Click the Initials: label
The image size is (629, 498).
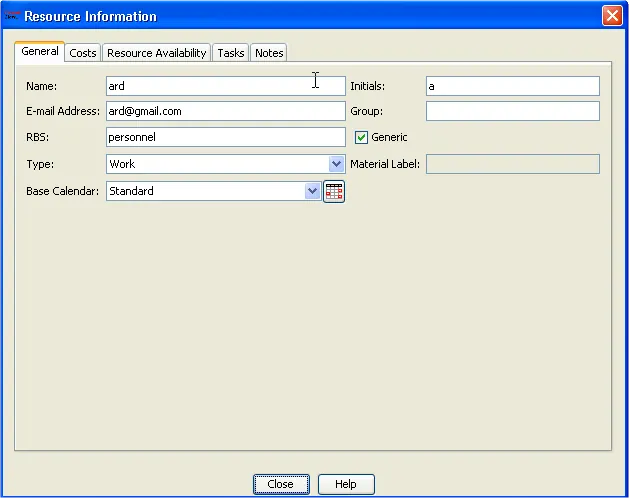coord(367,86)
